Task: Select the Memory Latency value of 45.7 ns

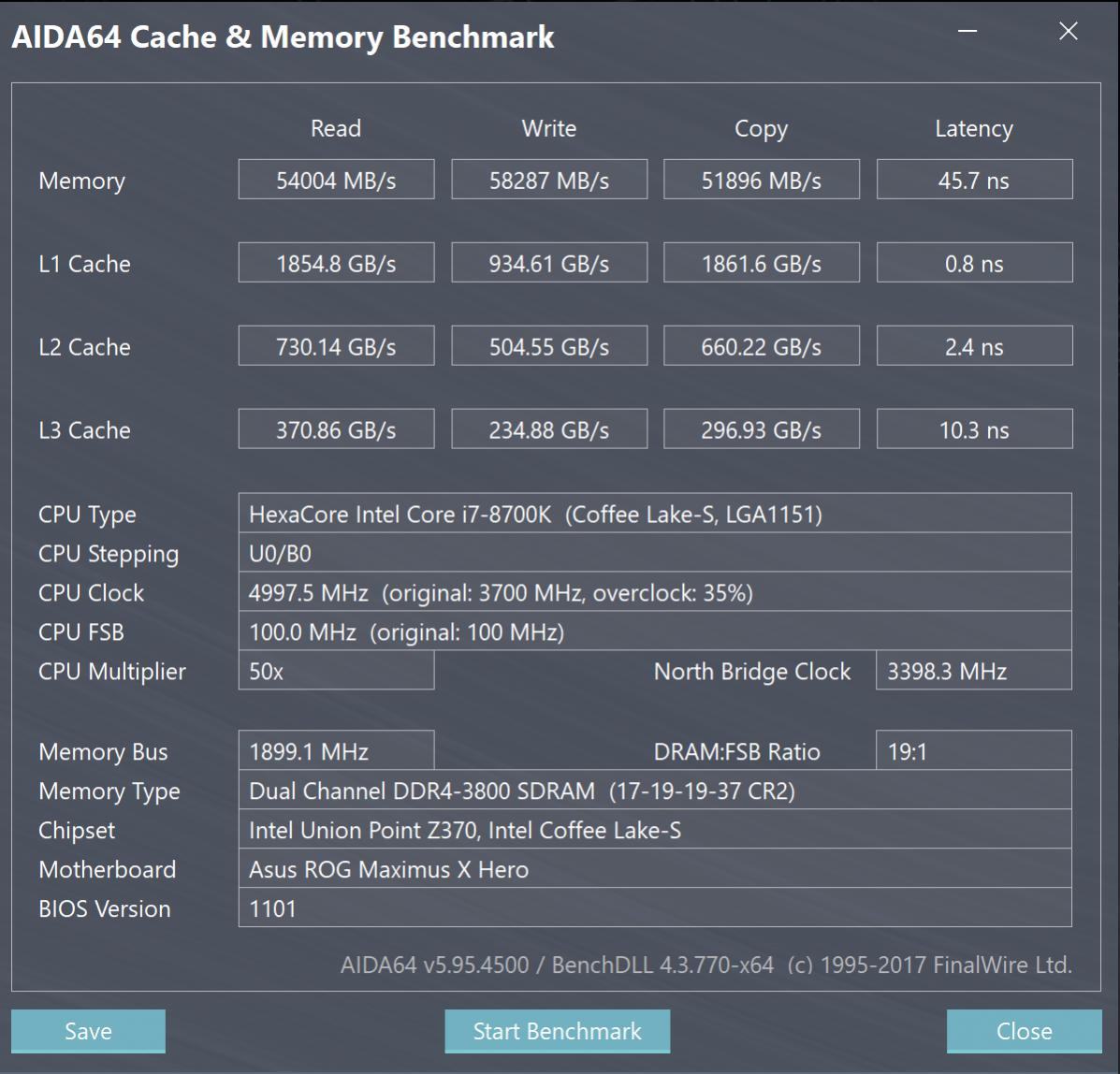Action: (973, 179)
